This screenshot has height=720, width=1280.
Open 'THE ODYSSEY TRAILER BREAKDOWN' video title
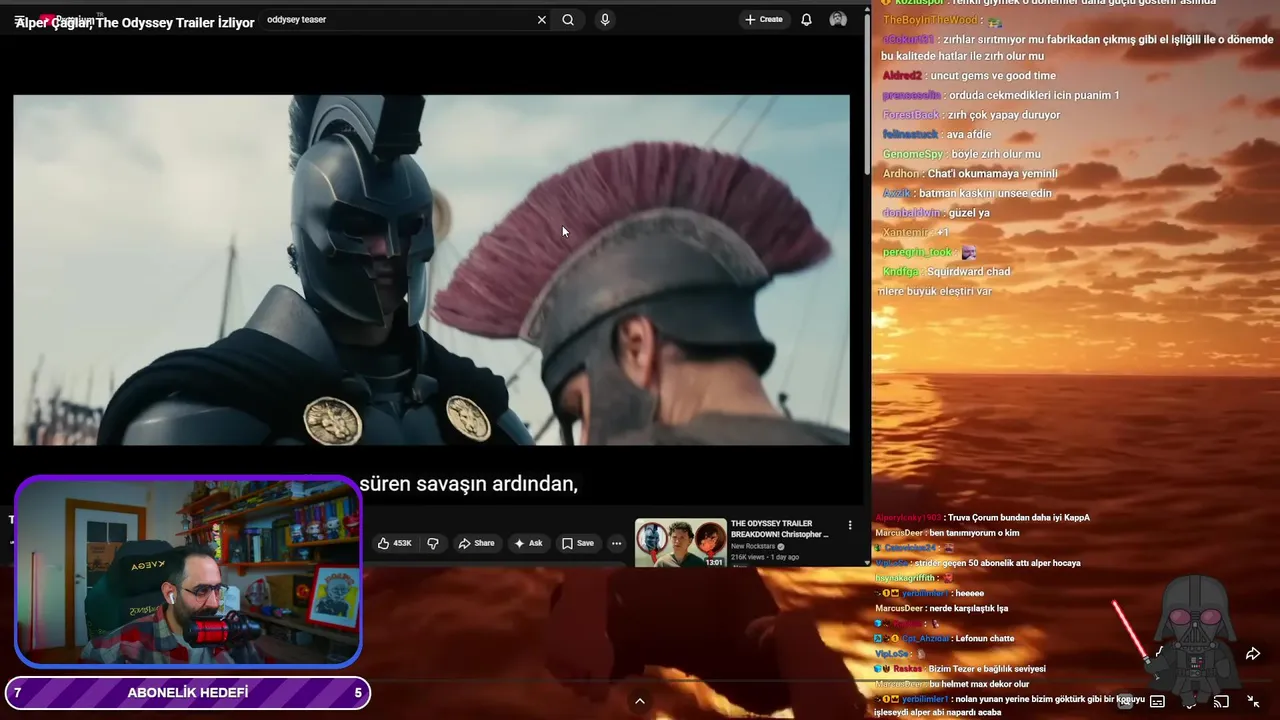pyautogui.click(x=780, y=529)
